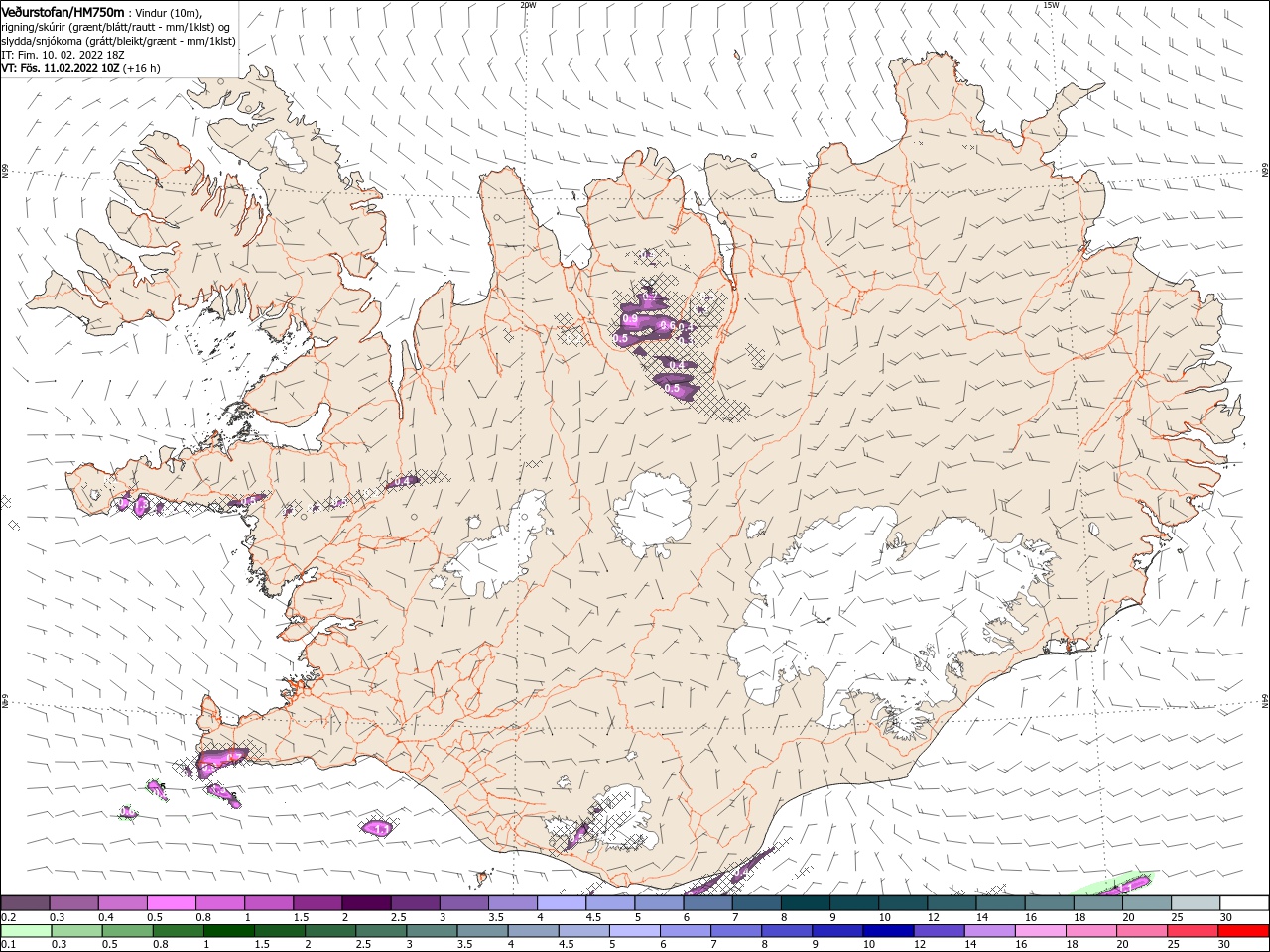Pick the dark purple swatch labeled 2 in upper scale

click(365, 903)
